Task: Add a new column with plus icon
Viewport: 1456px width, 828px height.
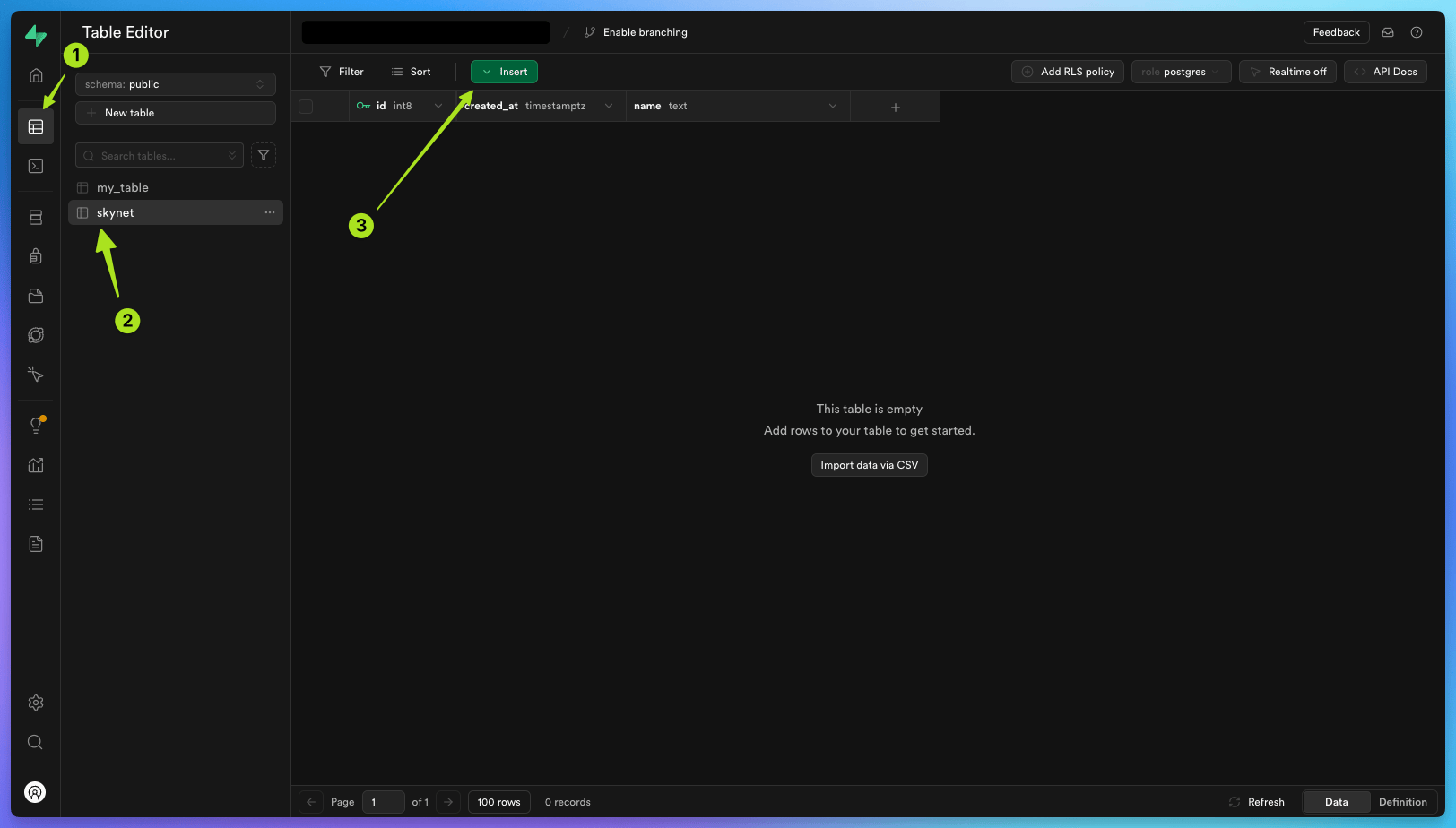Action: coord(895,107)
